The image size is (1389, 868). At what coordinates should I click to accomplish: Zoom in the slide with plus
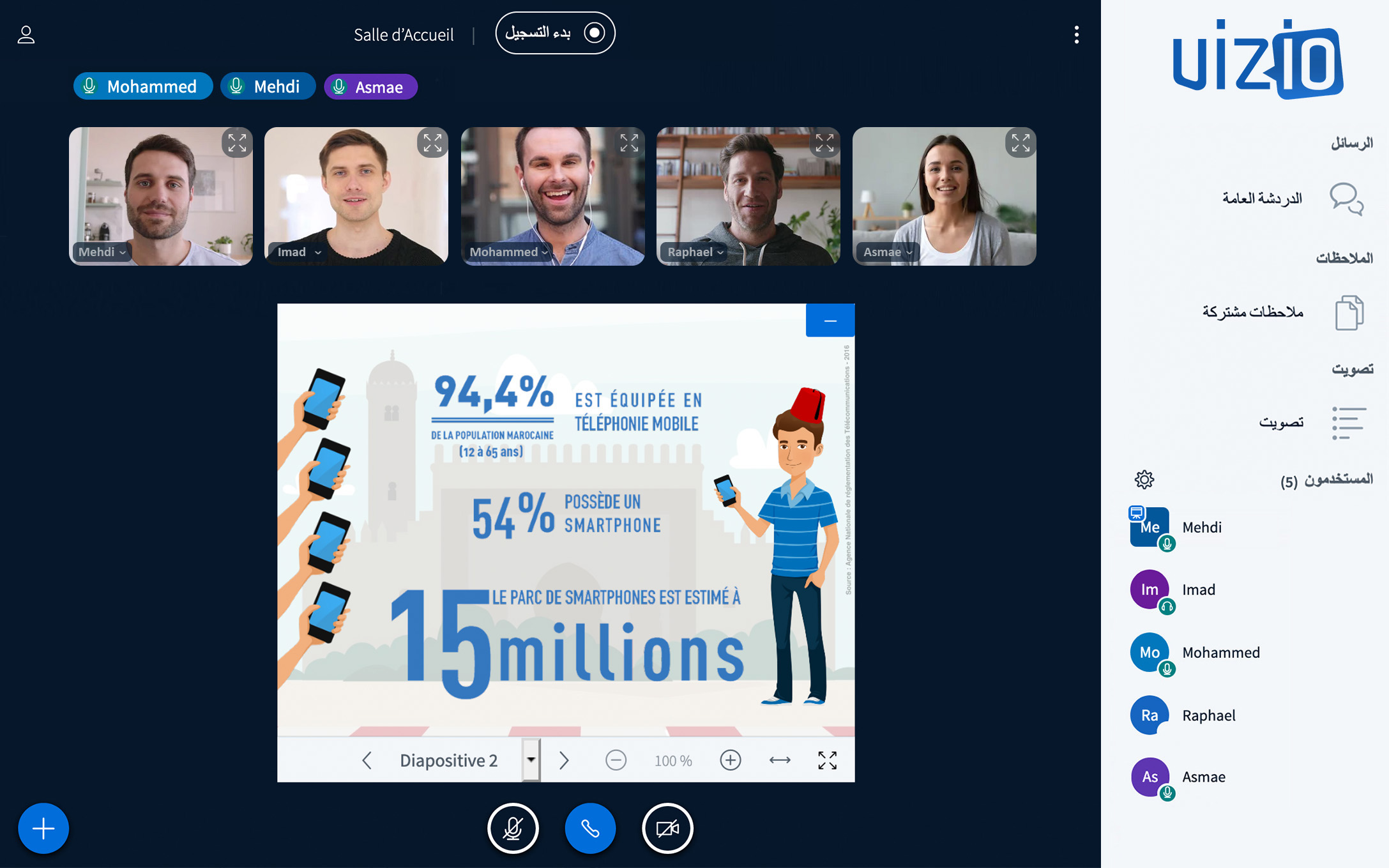click(730, 760)
